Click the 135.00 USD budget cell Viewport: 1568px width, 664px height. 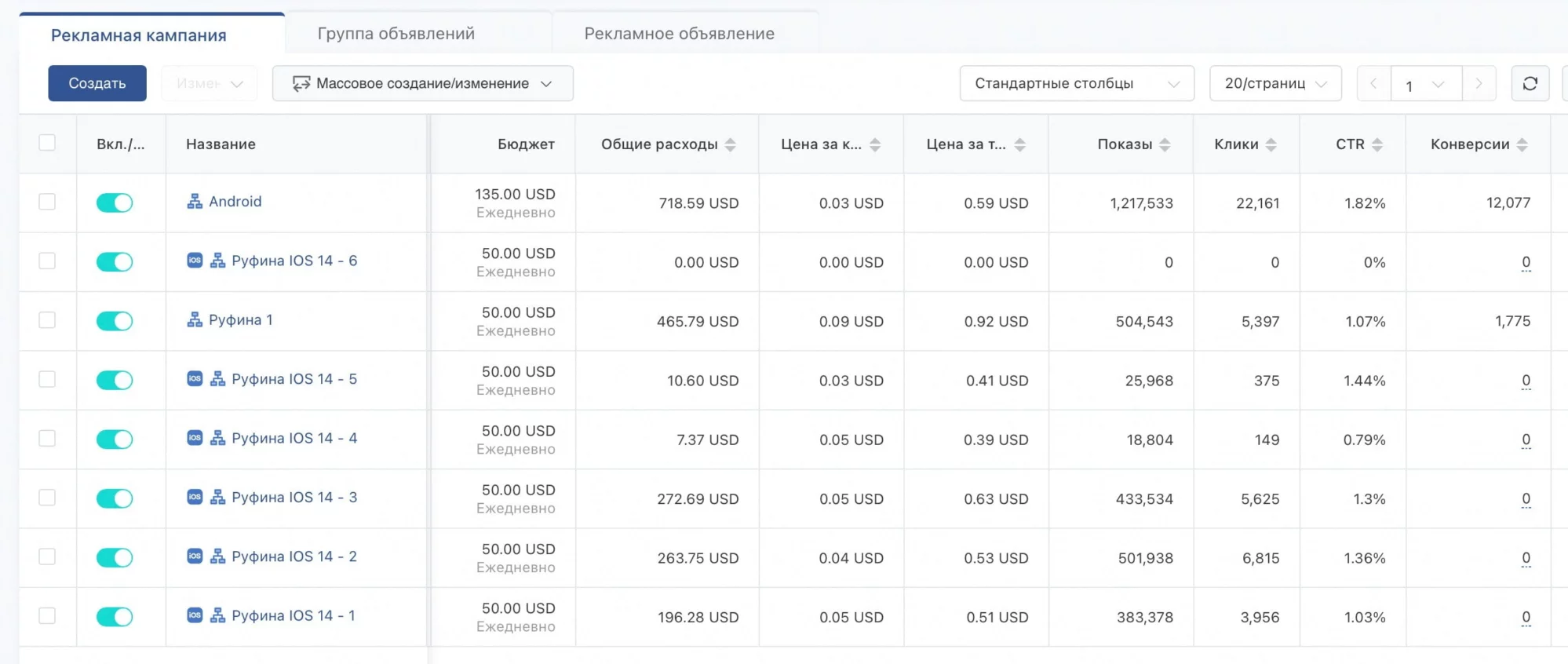[515, 194]
